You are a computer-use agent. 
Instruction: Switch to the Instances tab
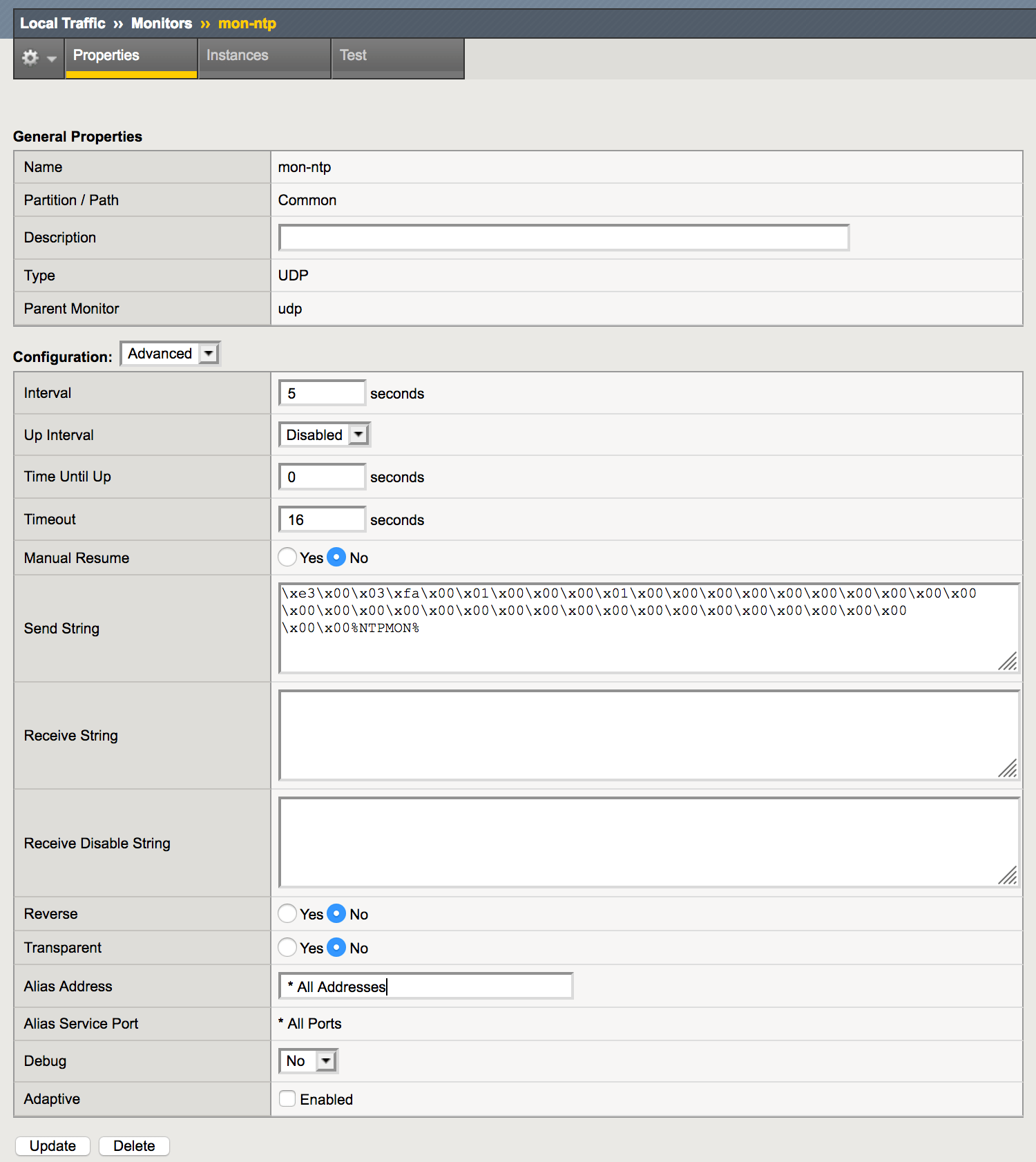click(264, 58)
